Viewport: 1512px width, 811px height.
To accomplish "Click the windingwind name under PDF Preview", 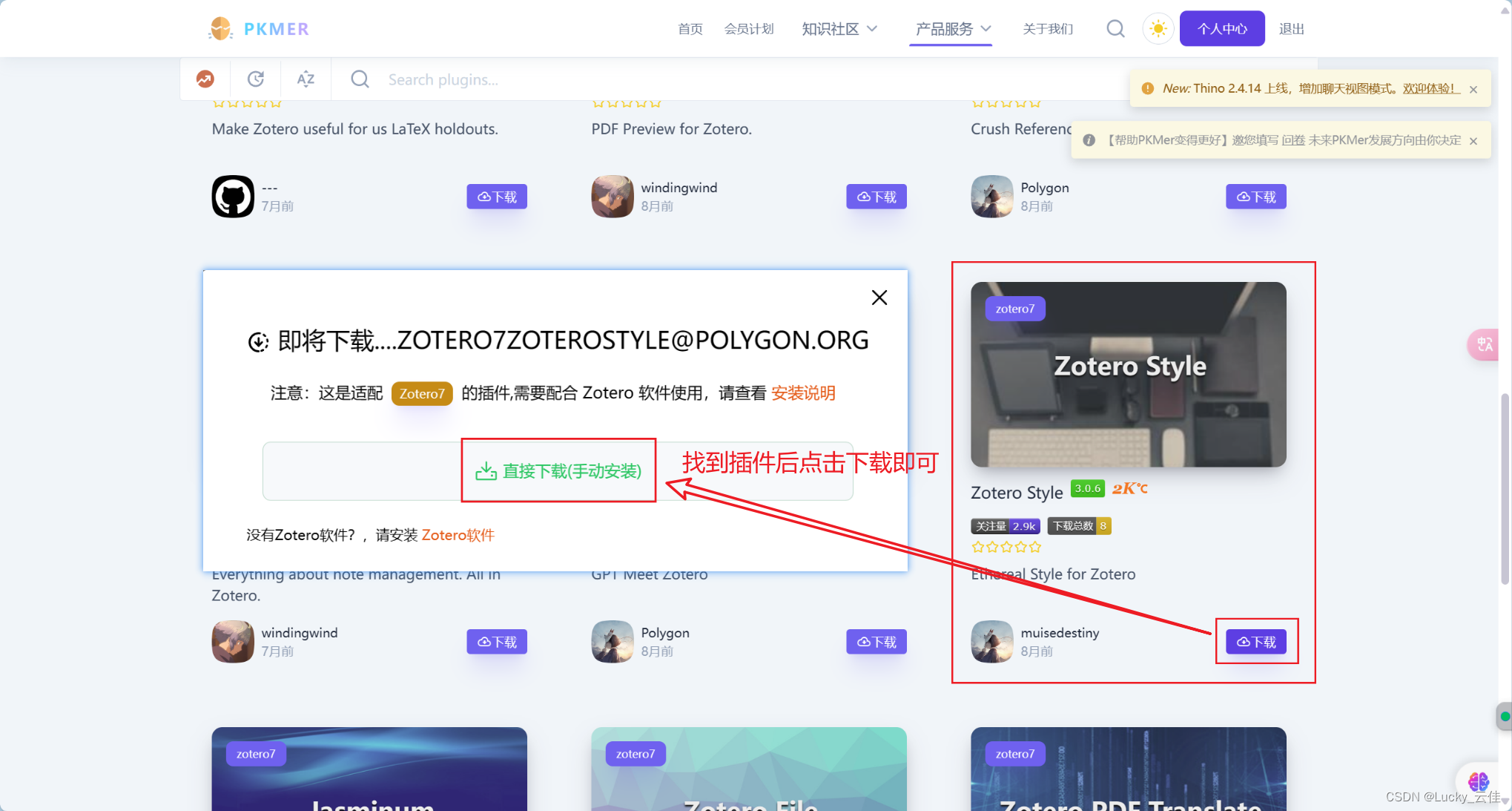I will click(x=679, y=188).
